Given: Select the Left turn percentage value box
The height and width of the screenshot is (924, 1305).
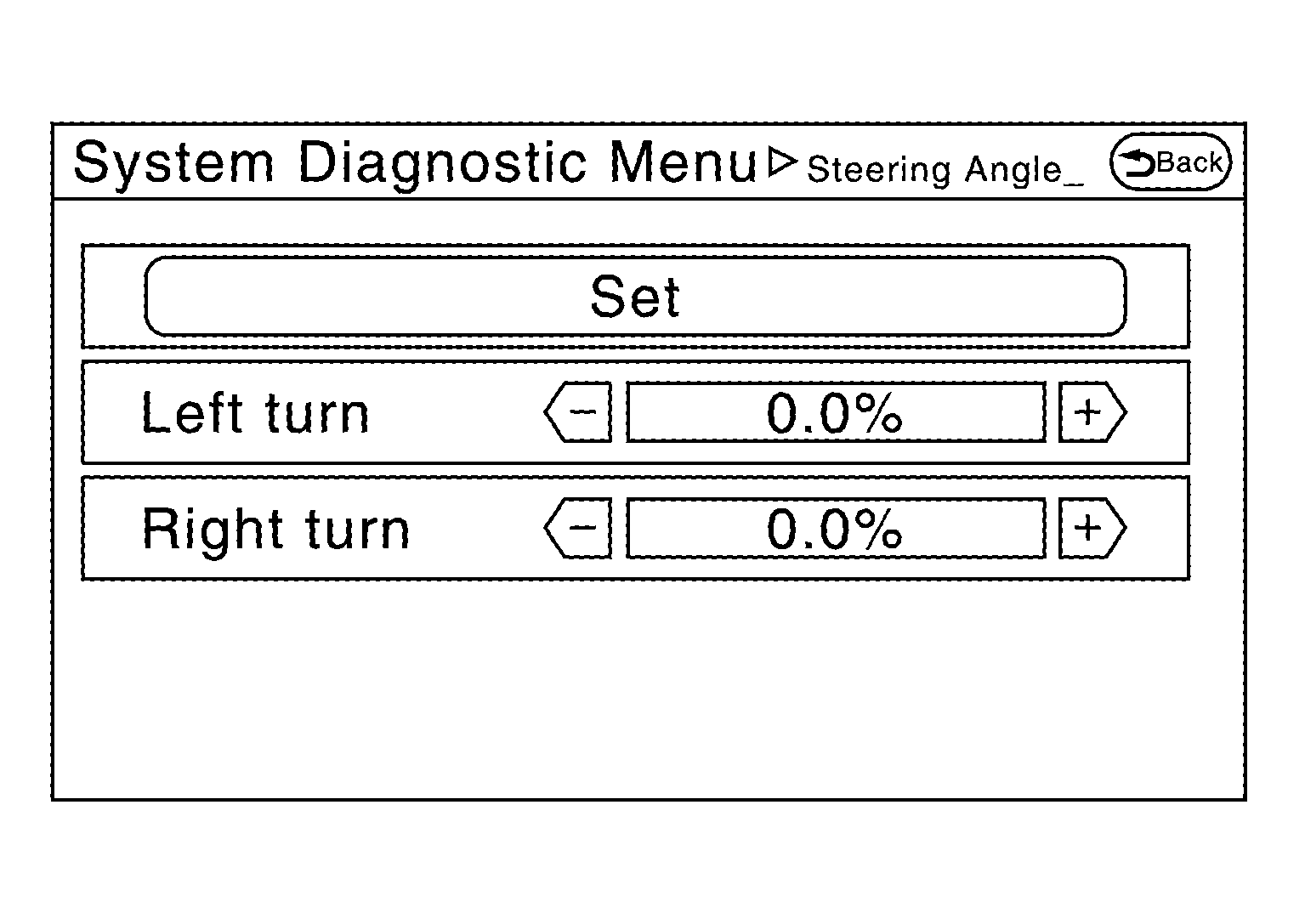Looking at the screenshot, I should 835,412.
